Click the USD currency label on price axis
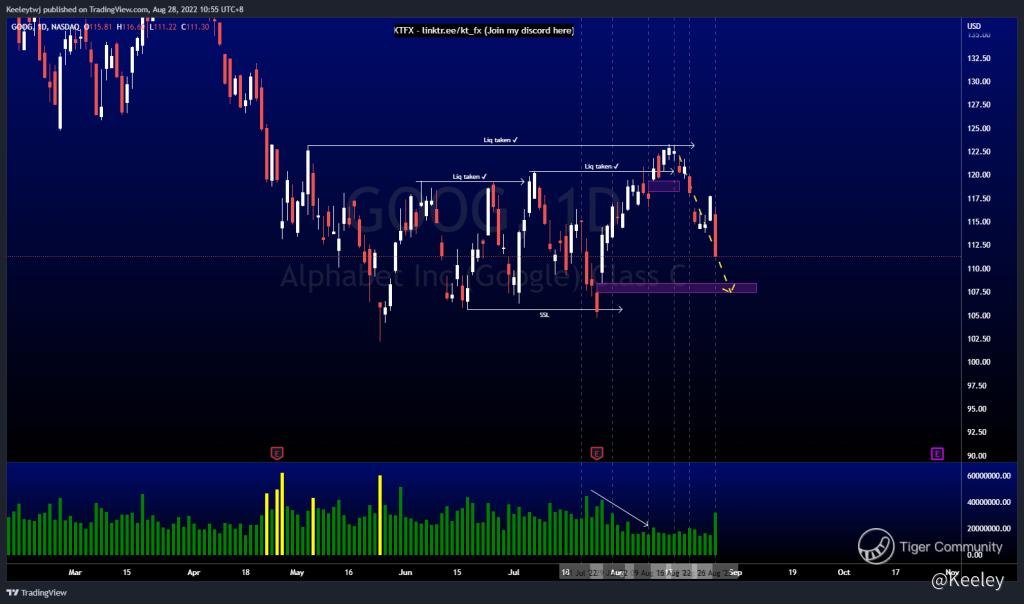This screenshot has width=1024, height=604. [x=974, y=26]
